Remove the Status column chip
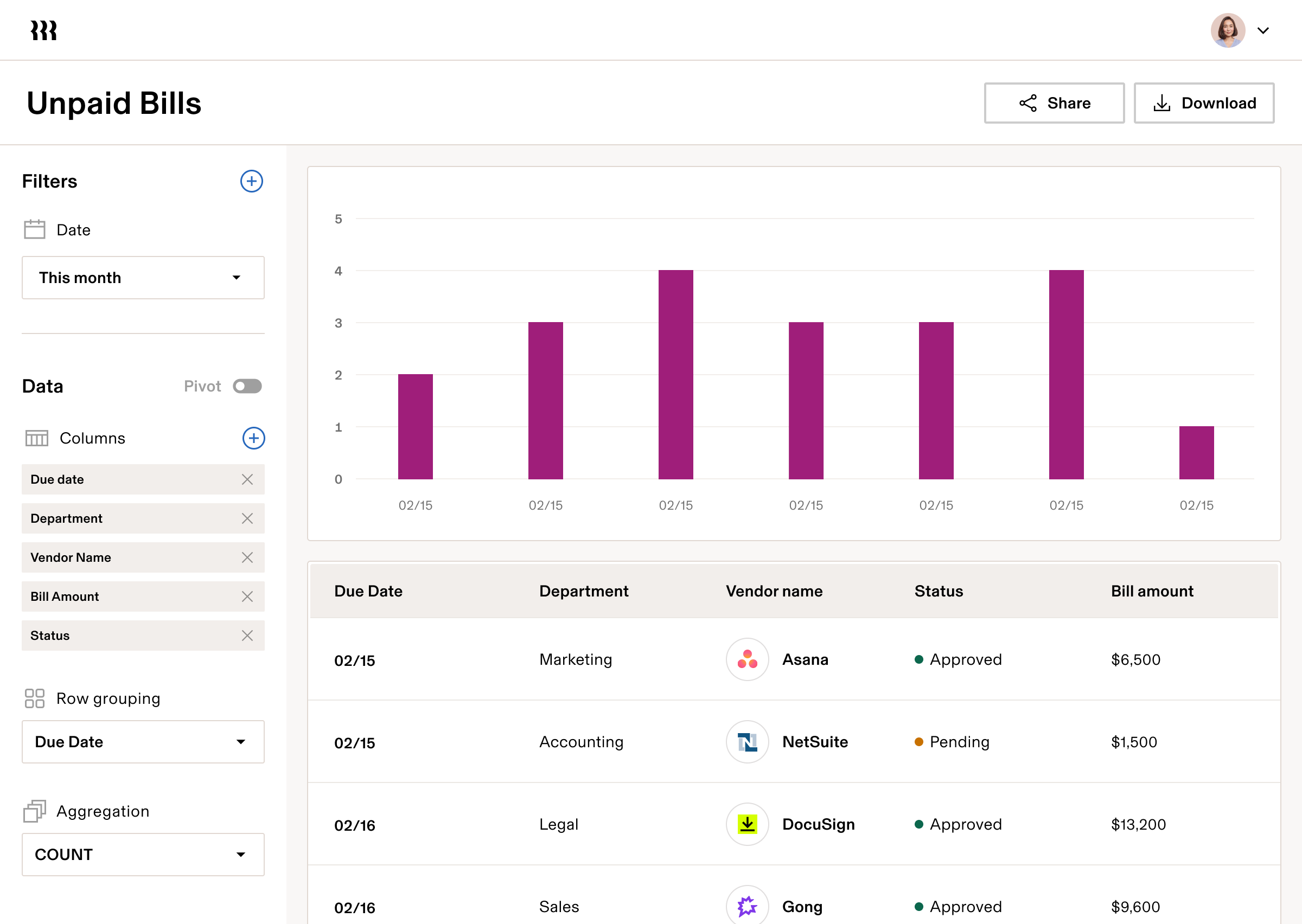The image size is (1302, 924). coord(247,636)
